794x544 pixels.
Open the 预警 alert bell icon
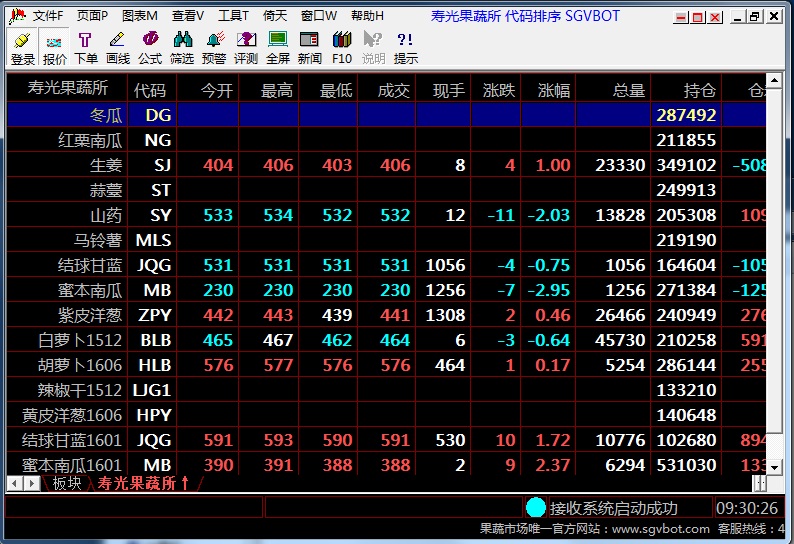[214, 47]
